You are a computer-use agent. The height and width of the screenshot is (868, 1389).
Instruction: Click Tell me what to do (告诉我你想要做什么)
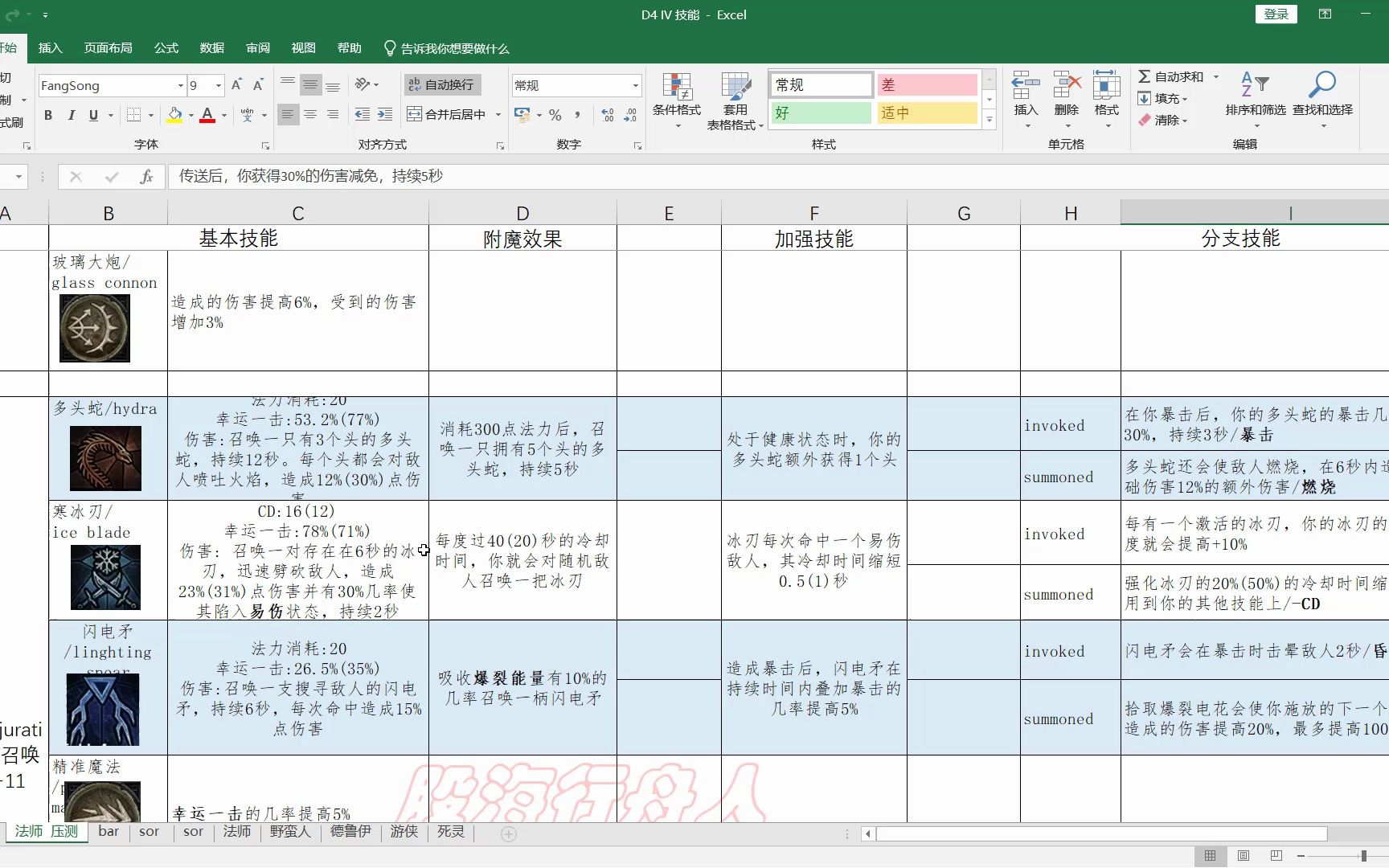click(x=447, y=48)
